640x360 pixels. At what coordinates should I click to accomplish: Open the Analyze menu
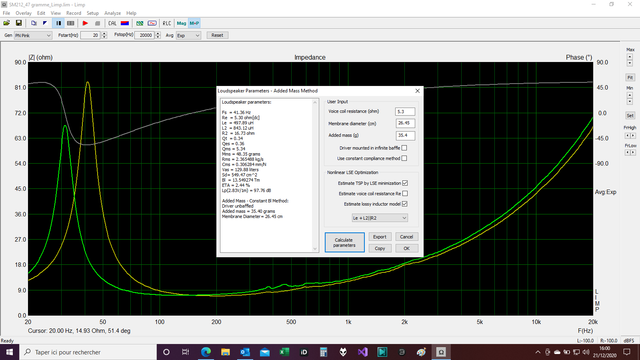click(112, 13)
